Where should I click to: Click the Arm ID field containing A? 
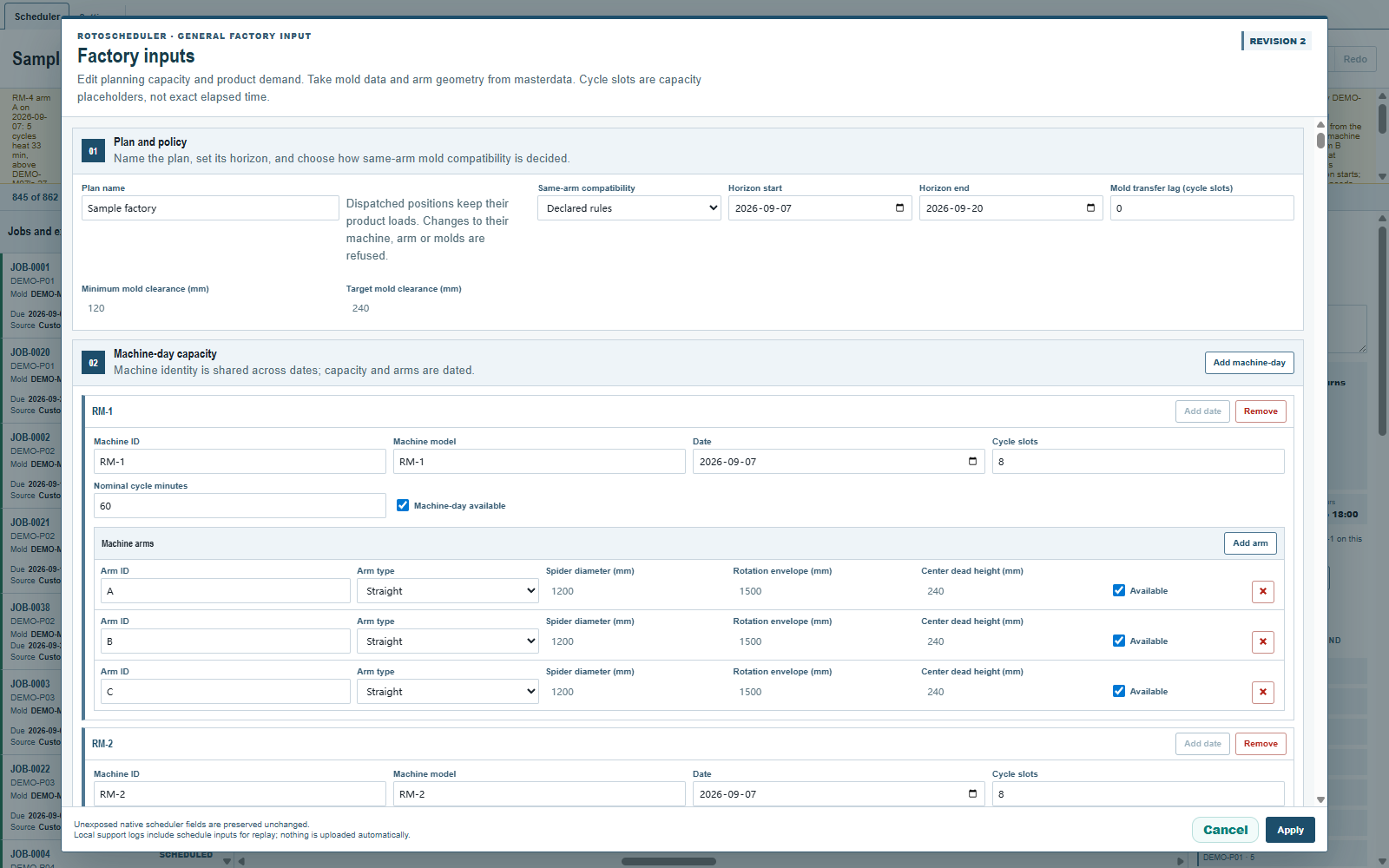[226, 591]
